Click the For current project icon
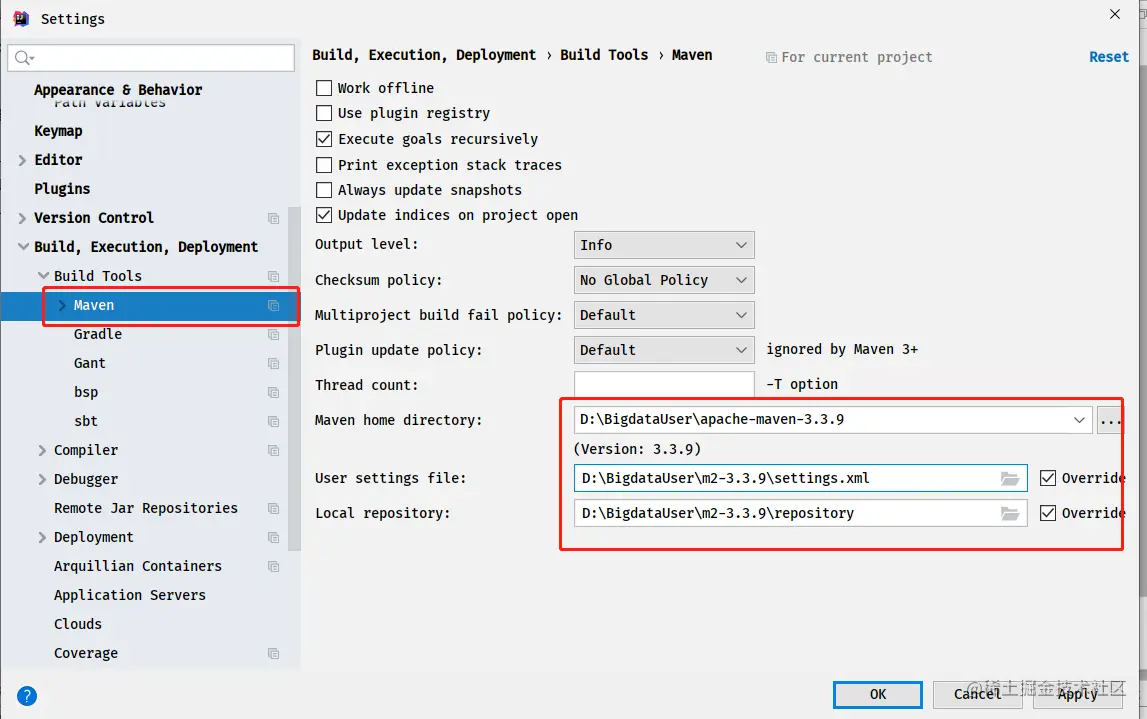 [771, 57]
